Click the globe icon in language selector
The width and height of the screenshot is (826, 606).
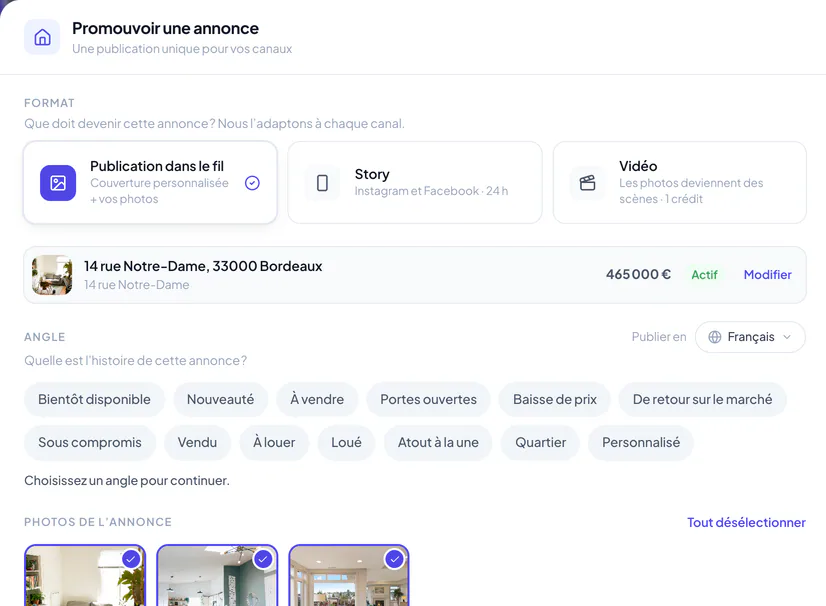point(715,337)
